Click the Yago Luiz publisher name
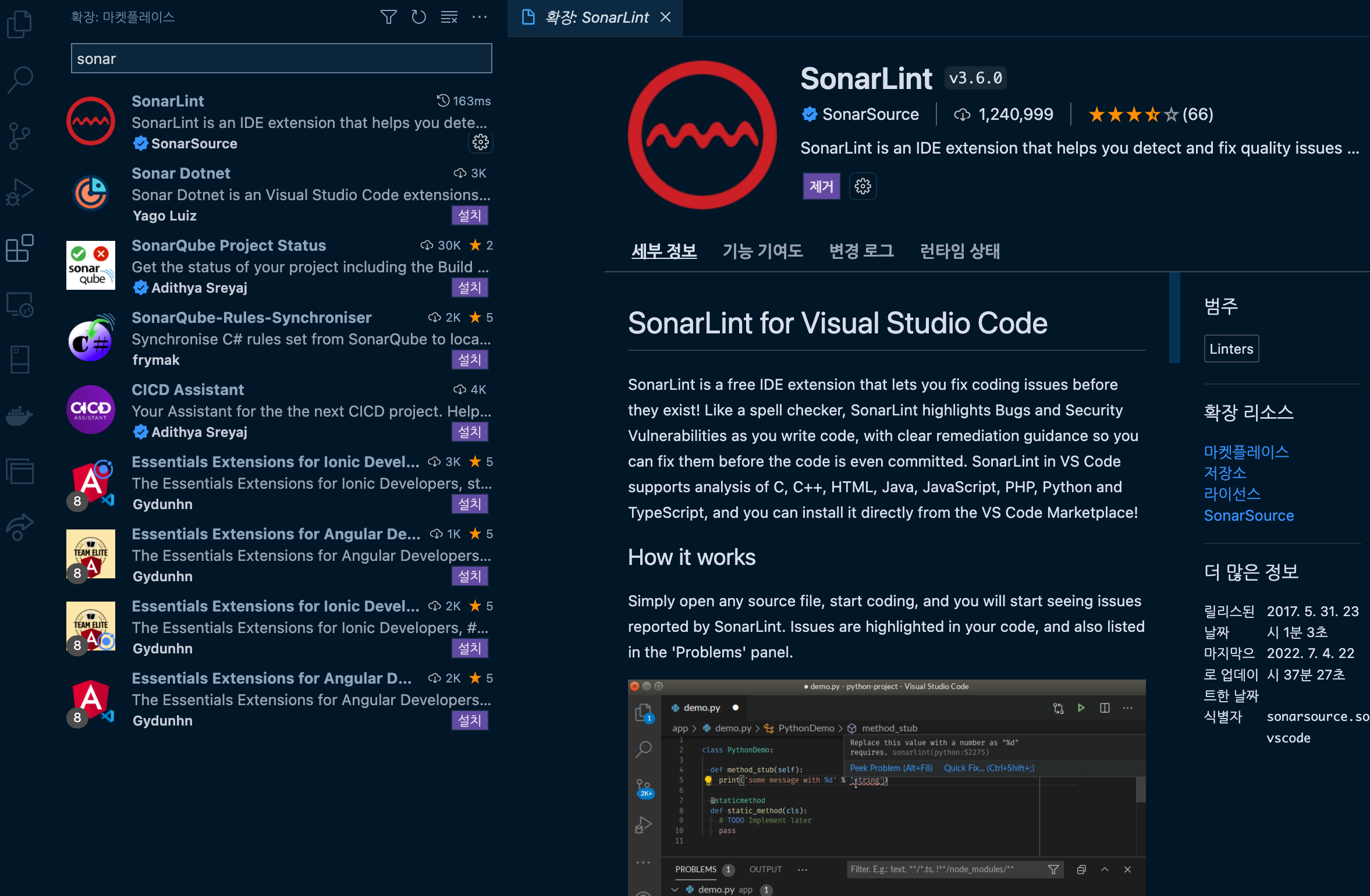This screenshot has height=896, width=1370. tap(165, 216)
